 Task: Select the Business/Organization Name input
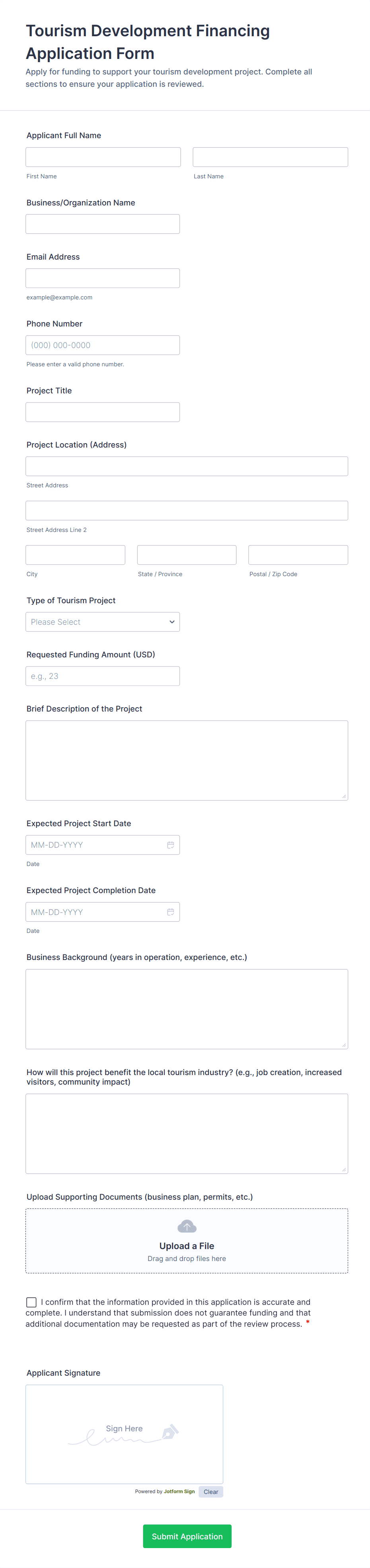point(103,224)
